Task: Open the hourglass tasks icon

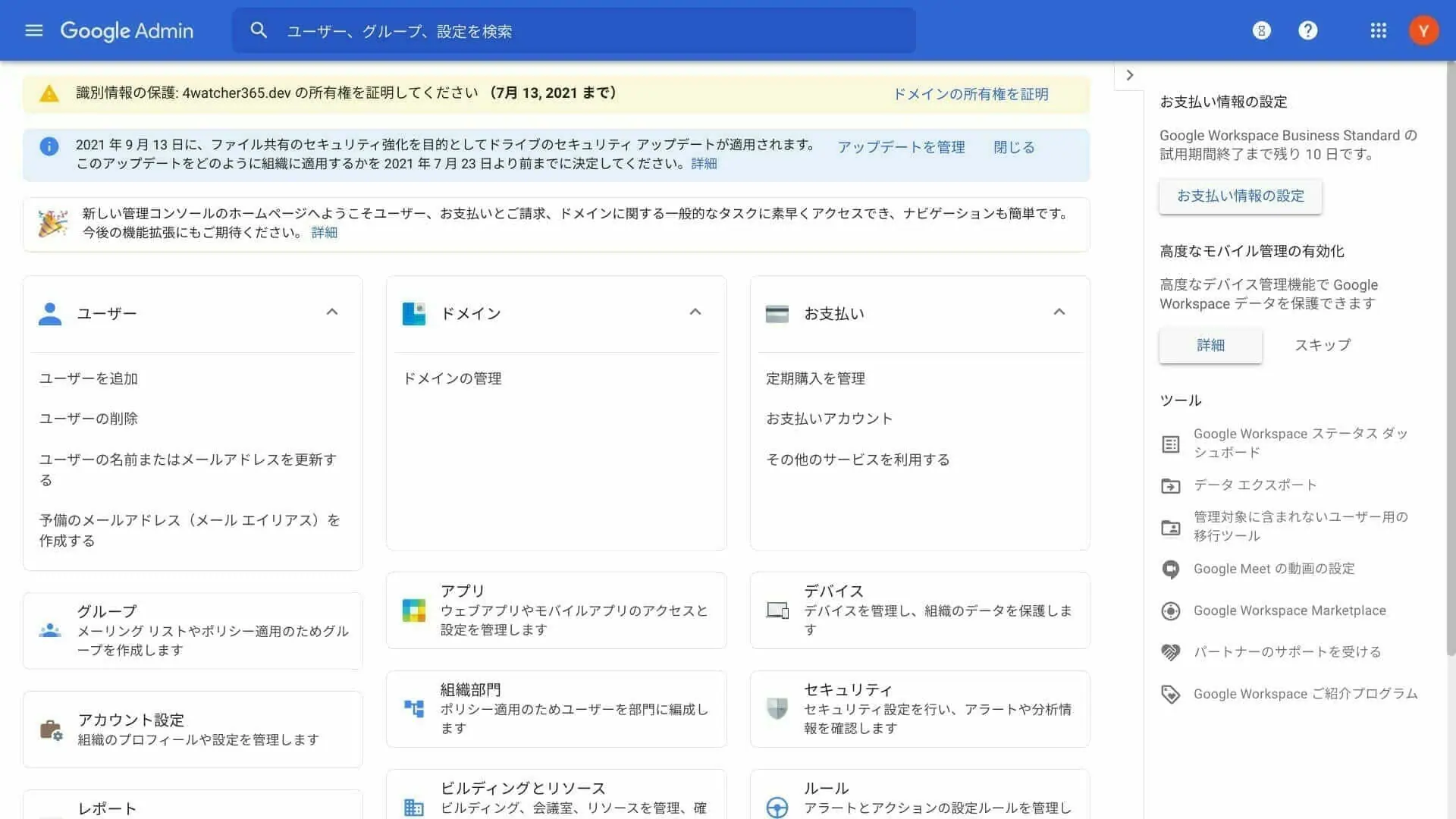Action: (x=1262, y=30)
